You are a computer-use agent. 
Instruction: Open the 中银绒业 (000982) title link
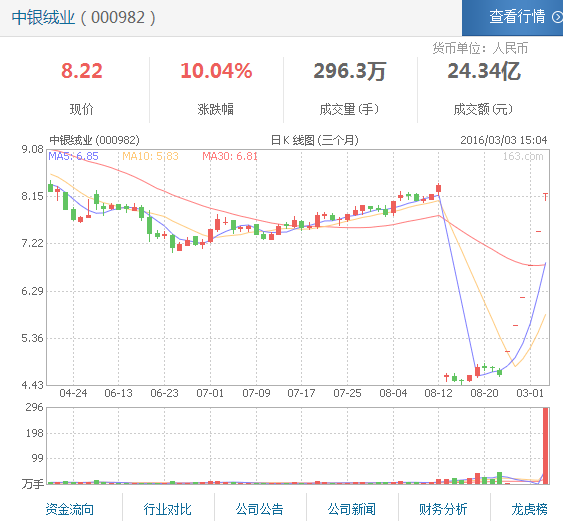coord(84,18)
